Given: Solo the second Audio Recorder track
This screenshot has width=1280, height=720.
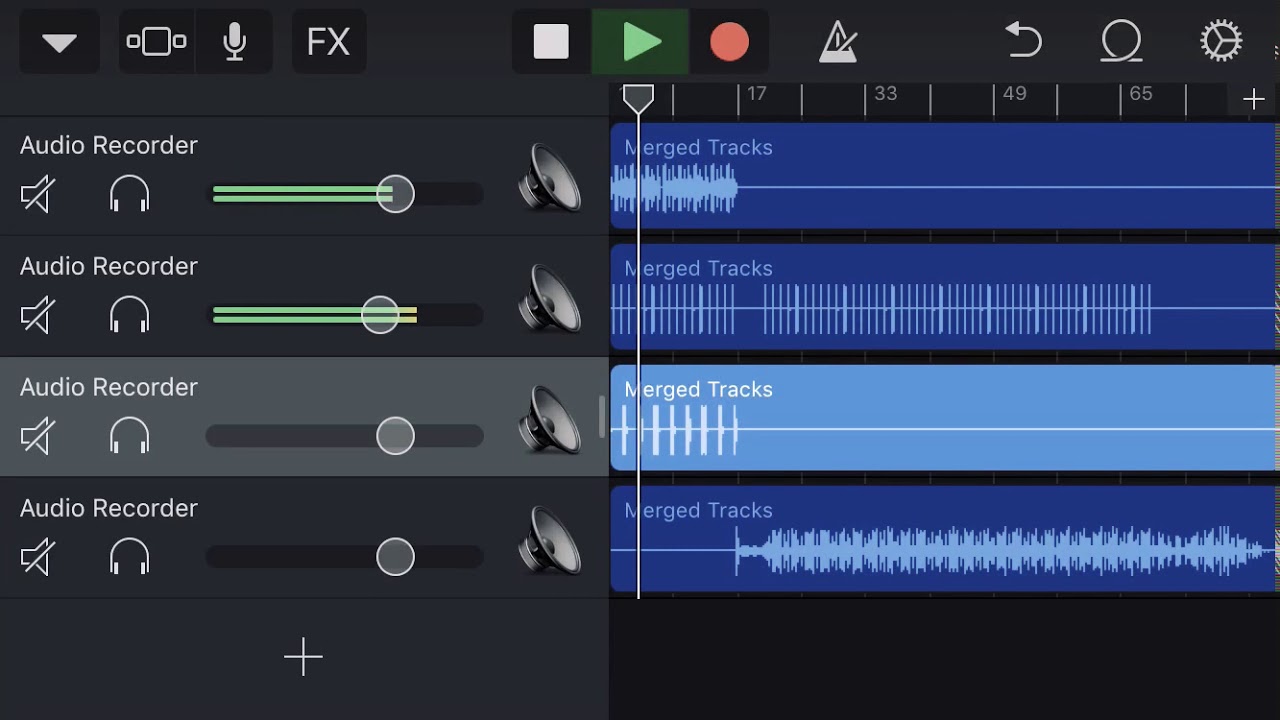Looking at the screenshot, I should [129, 315].
